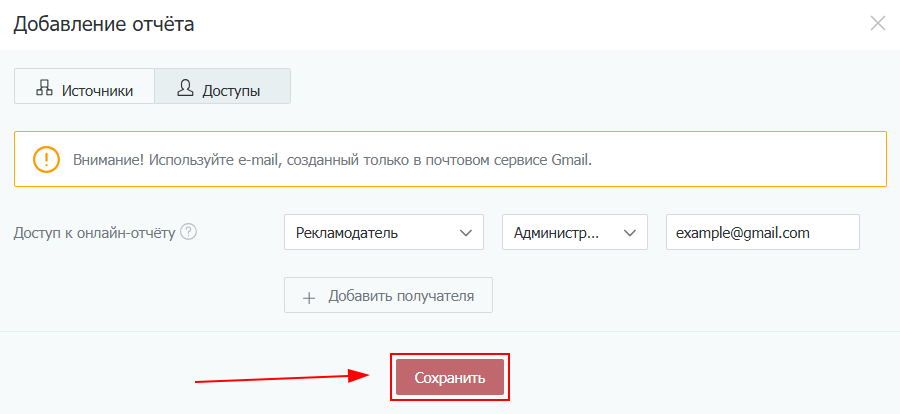Click the orange warning exclamation icon

click(x=46, y=159)
